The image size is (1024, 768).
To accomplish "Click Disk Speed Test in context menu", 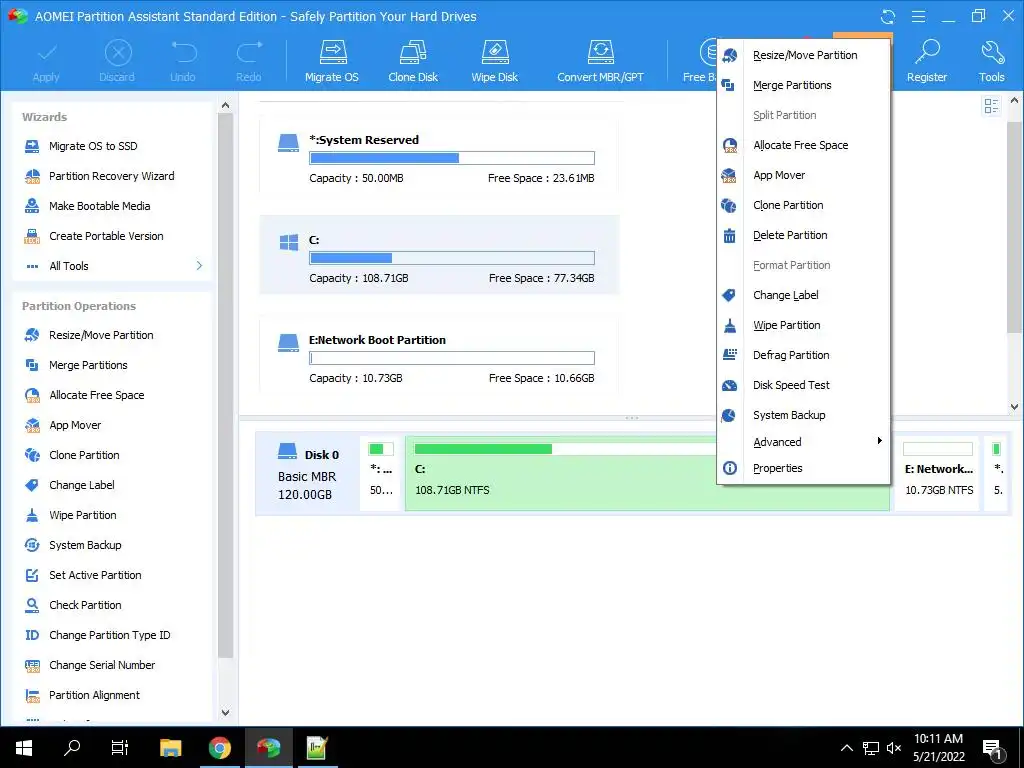I will [803, 385].
